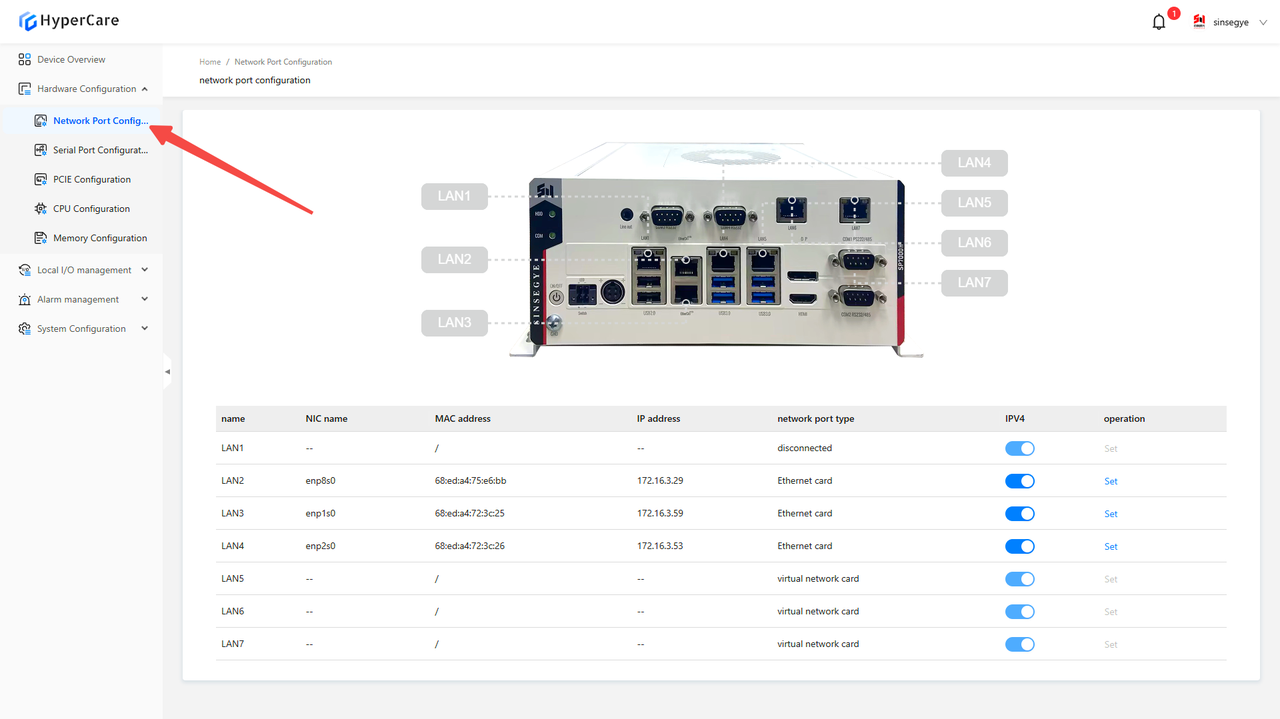Screen dimensions: 1280x719
Task: Collapse the Hardware Configuration section
Action: 145,89
